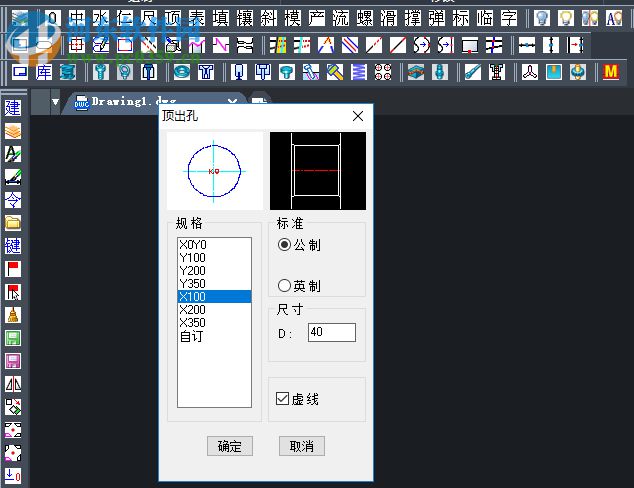Click the 顶 toolbar icon
Screen dimensions: 634x488
[173, 18]
